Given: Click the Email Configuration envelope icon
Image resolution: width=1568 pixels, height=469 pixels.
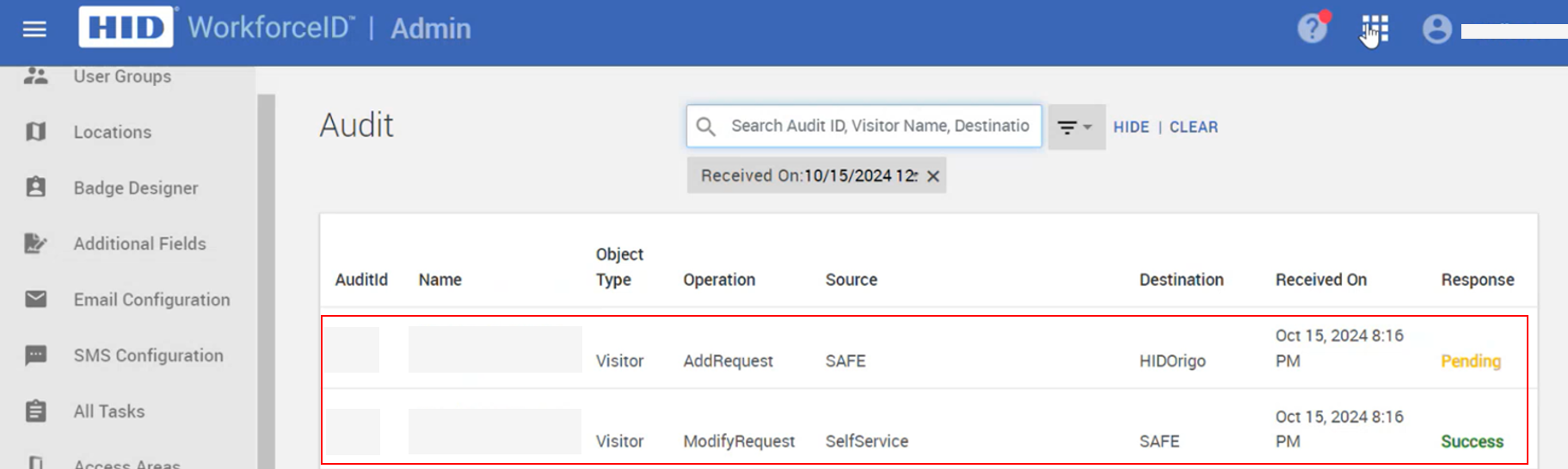Looking at the screenshot, I should [36, 299].
